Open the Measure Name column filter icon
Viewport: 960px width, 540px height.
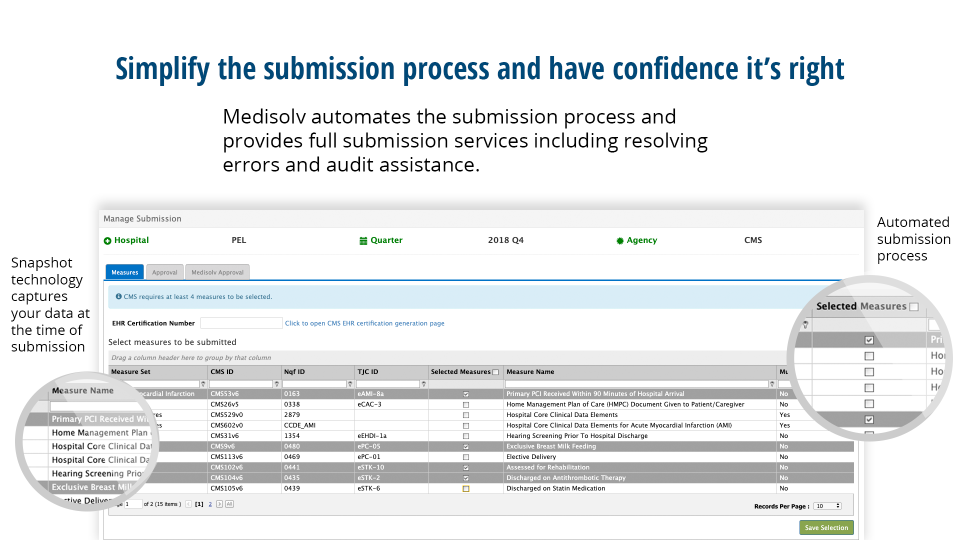[772, 384]
